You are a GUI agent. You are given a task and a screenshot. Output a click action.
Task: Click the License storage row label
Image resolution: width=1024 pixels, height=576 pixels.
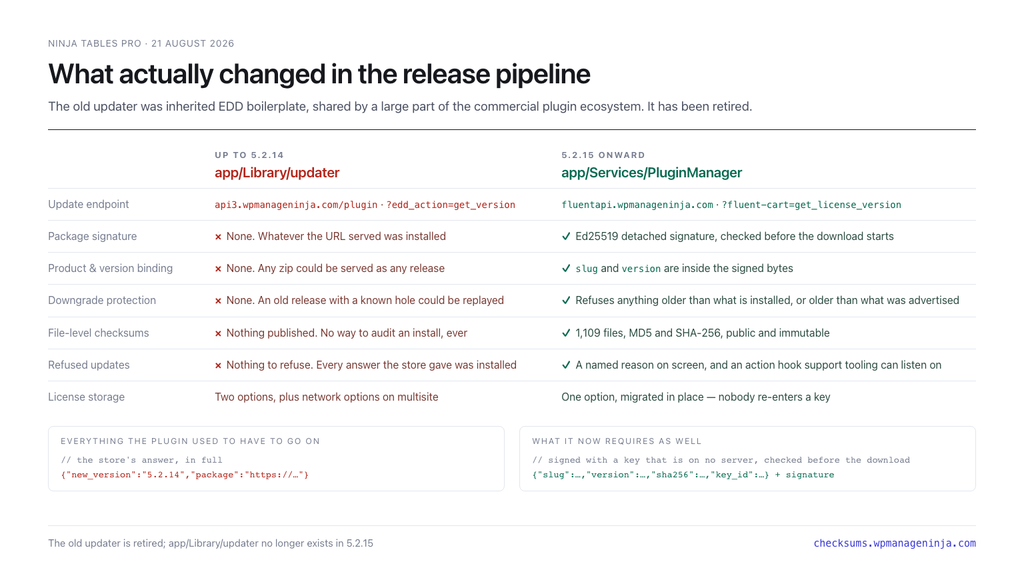pos(86,397)
